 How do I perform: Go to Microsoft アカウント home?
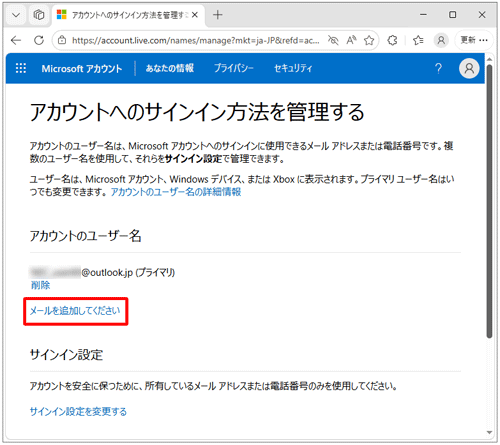pos(82,69)
